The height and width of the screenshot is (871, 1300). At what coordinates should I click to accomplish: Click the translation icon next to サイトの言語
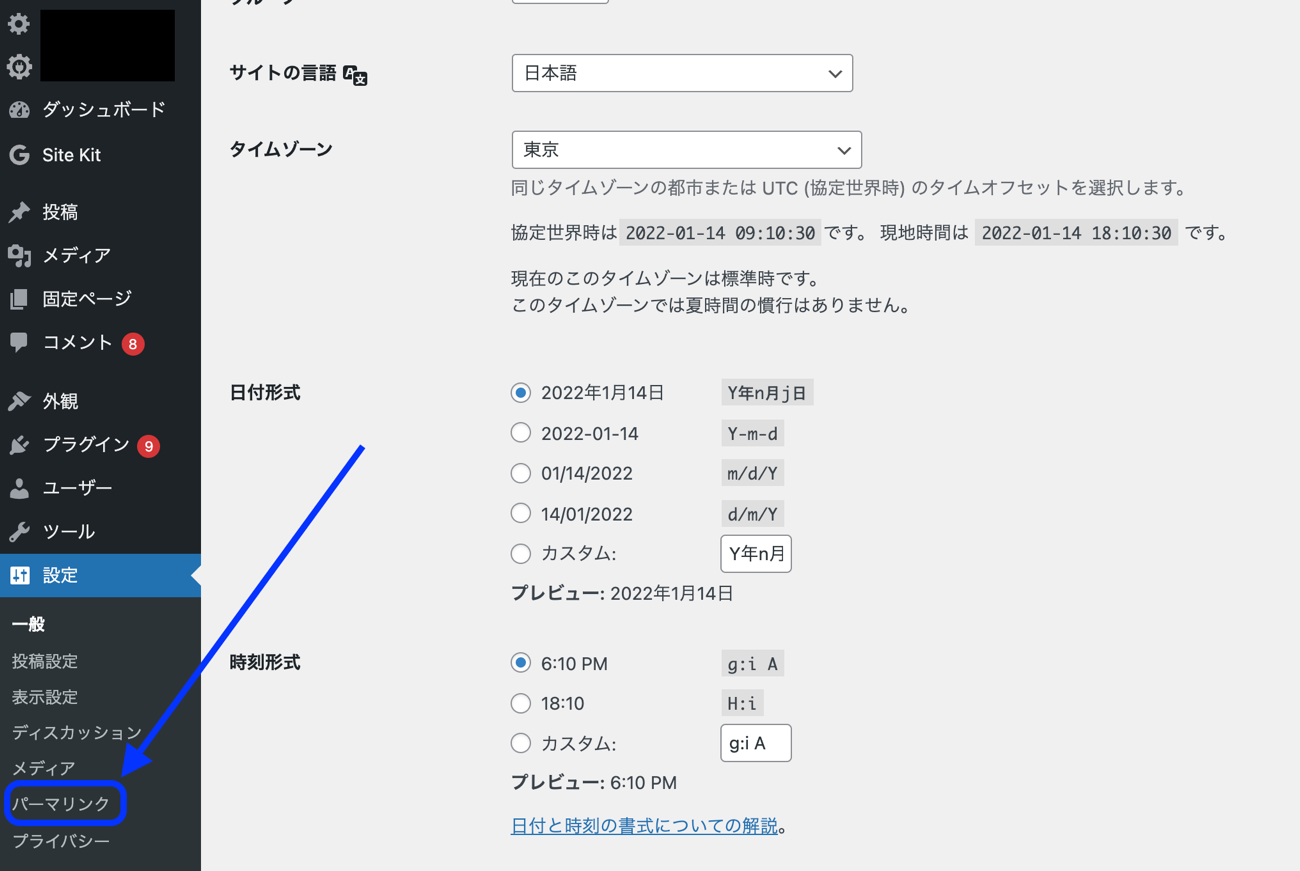(x=355, y=74)
